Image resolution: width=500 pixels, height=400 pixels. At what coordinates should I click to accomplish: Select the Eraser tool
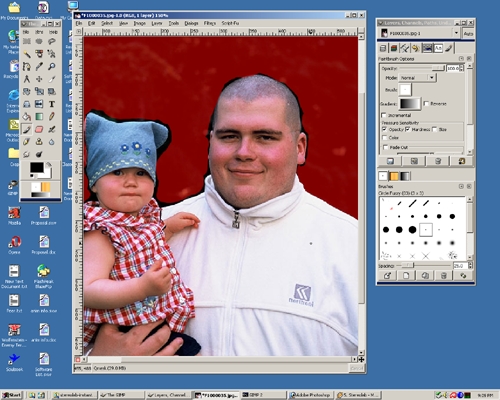(39, 129)
